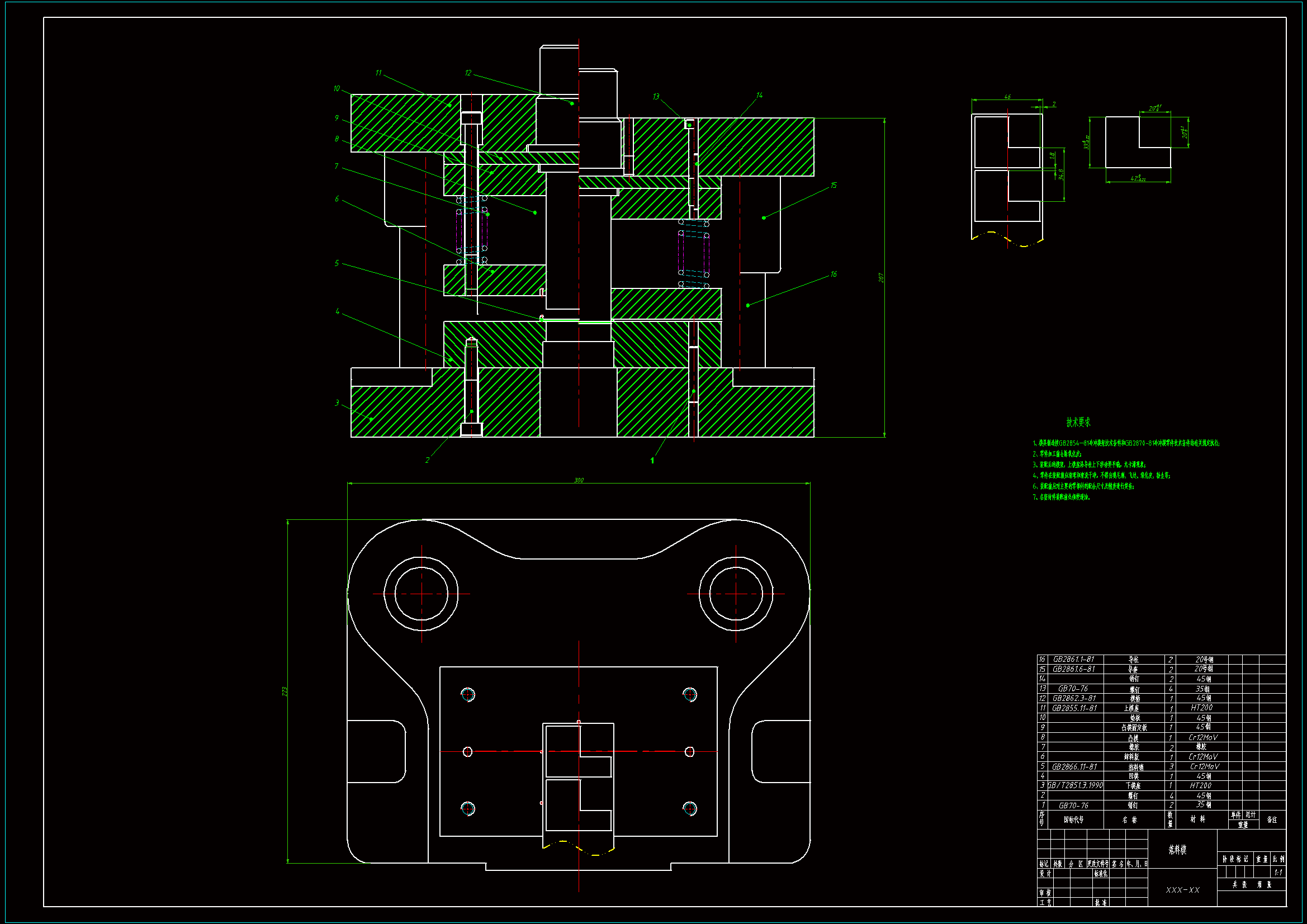Select the HT200 material cell in row 11
Screen dimensions: 1307x924
coord(1201,708)
